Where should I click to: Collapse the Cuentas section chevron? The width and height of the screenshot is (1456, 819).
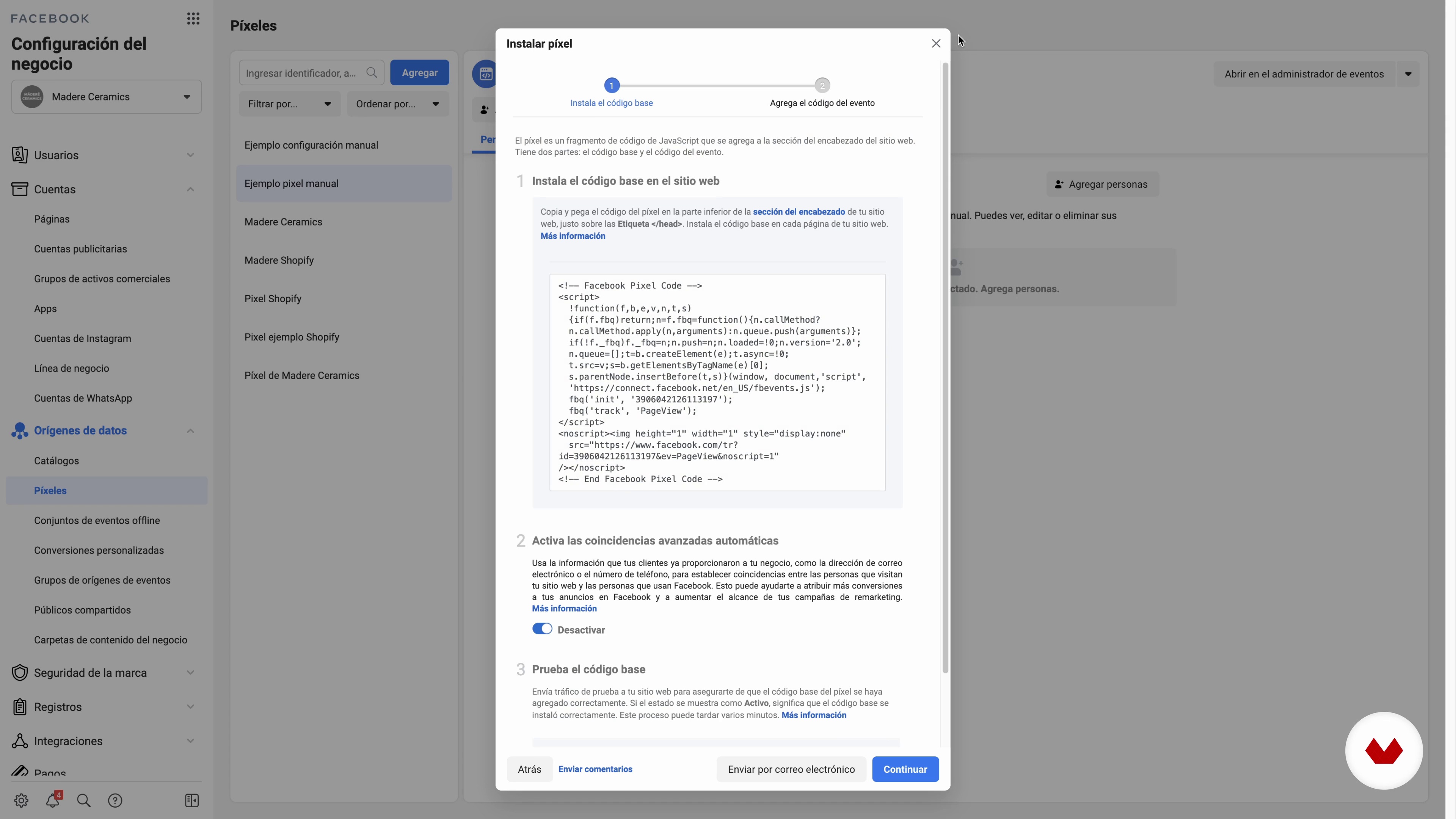(x=190, y=189)
